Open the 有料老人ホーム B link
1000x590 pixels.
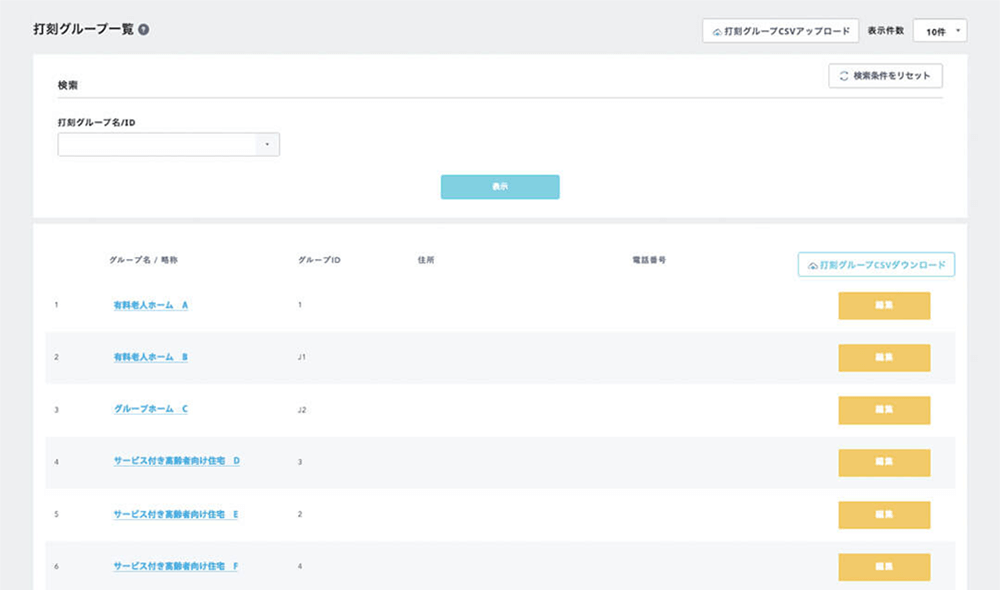151,357
